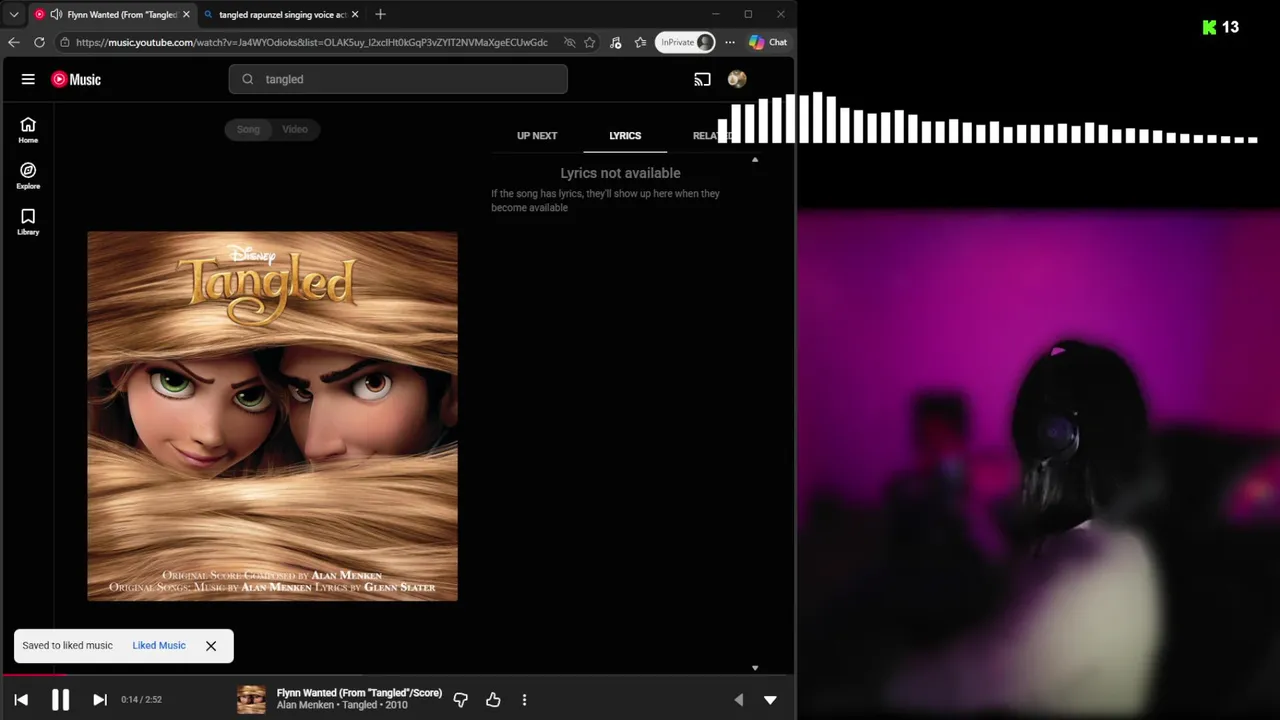Skip to previous track
Viewport: 1280px width, 720px height.
point(21,700)
